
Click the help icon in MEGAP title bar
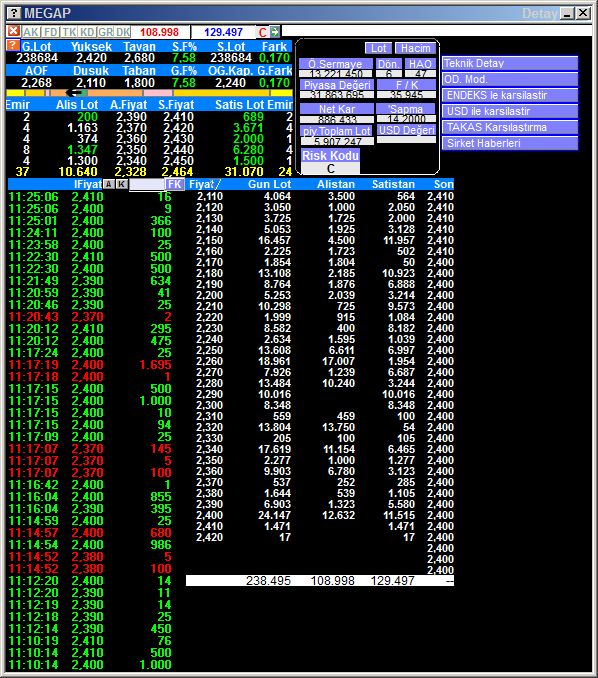coord(14,13)
